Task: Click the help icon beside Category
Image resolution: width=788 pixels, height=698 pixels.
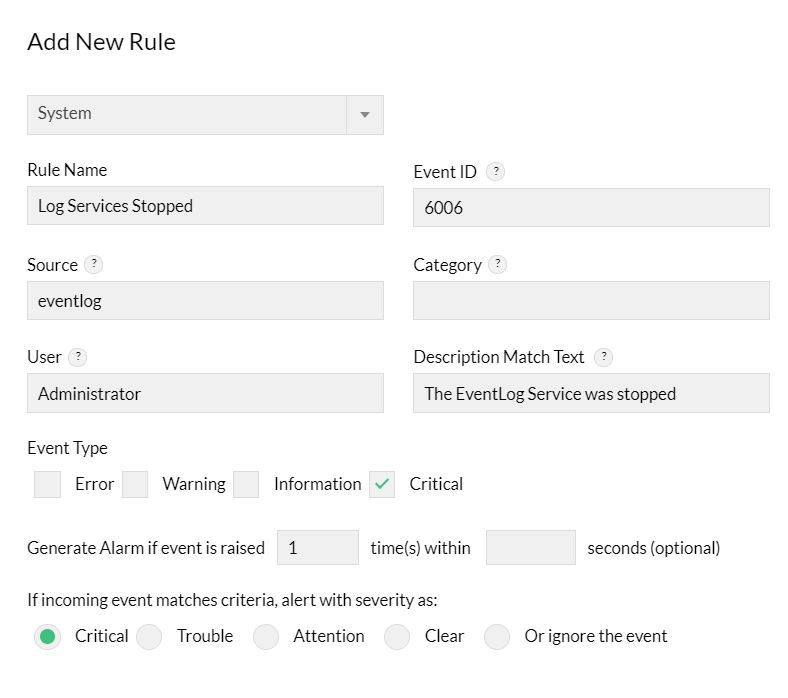Action: click(497, 265)
